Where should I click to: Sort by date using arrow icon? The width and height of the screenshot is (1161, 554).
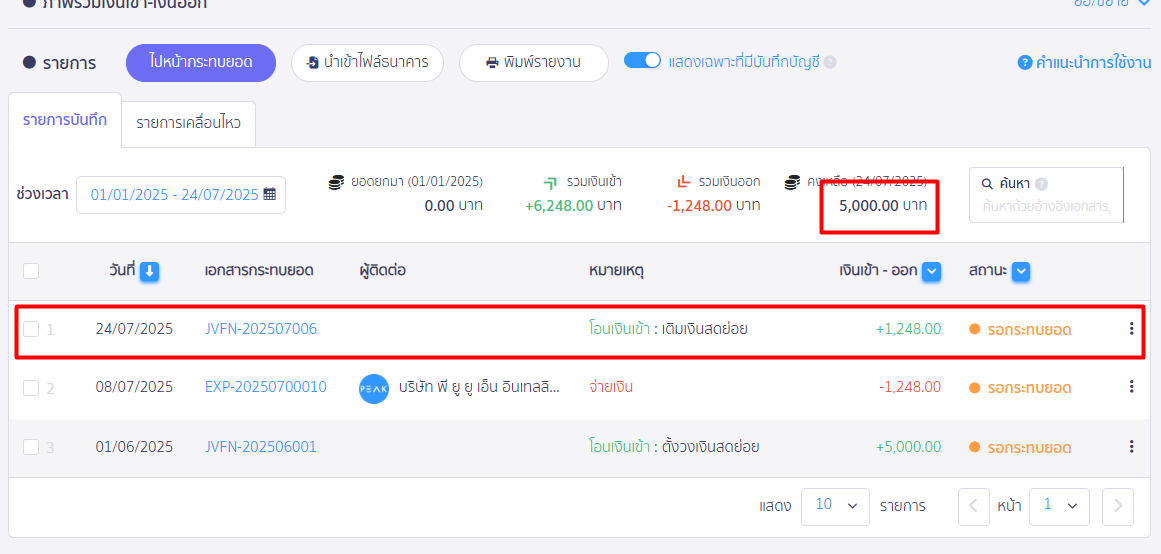coord(150,272)
